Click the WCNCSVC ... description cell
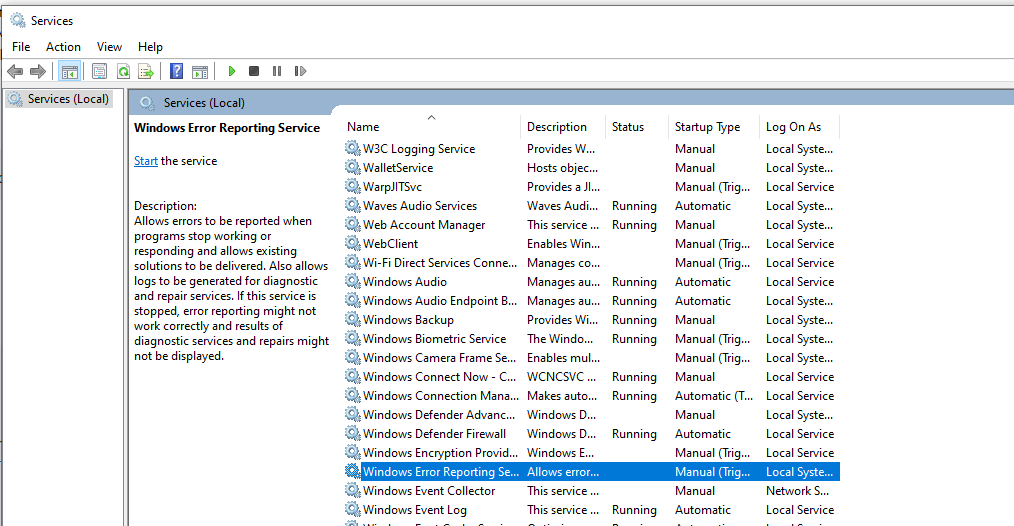Viewport: 1014px width, 526px height. tap(562, 377)
